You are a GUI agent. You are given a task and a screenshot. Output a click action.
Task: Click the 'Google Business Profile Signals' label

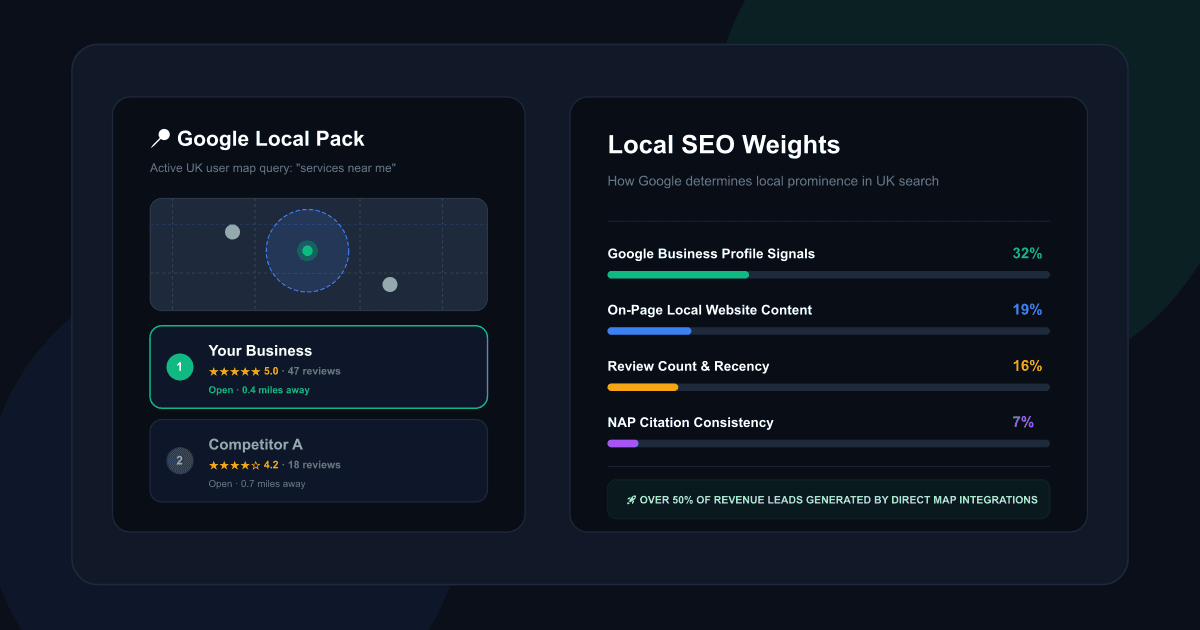pos(711,254)
